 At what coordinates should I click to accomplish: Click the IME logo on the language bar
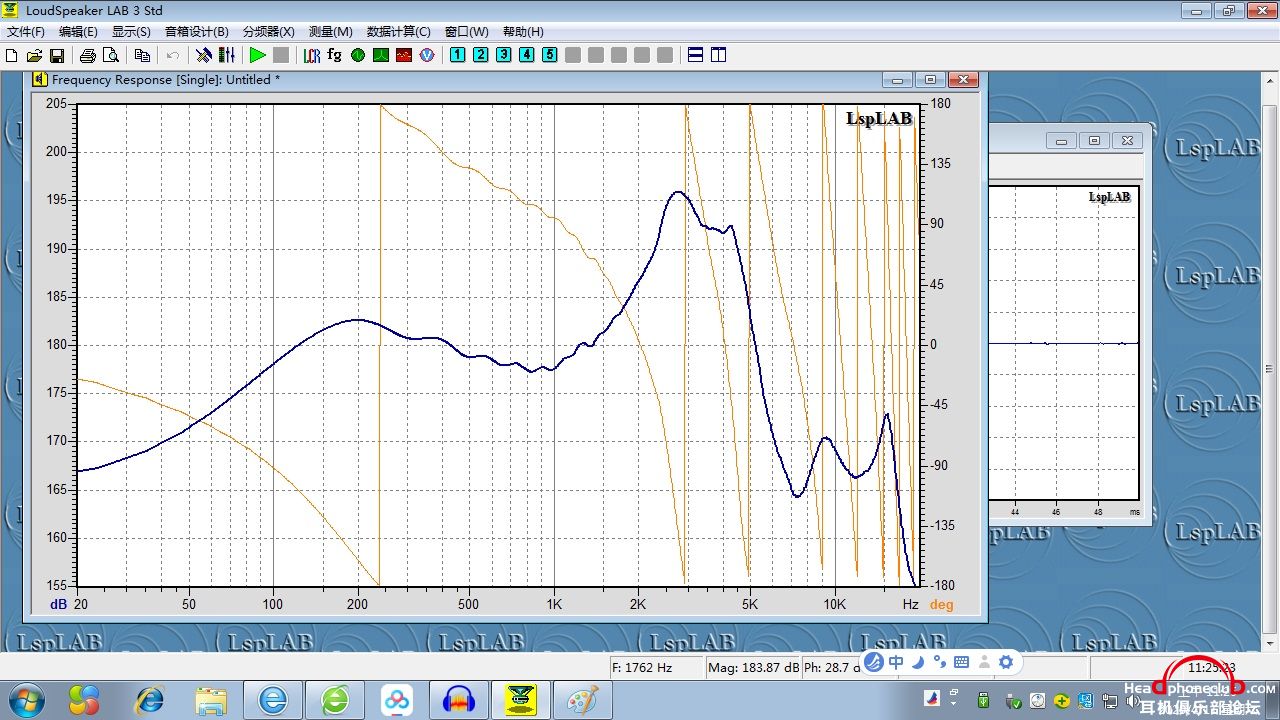(x=873, y=662)
